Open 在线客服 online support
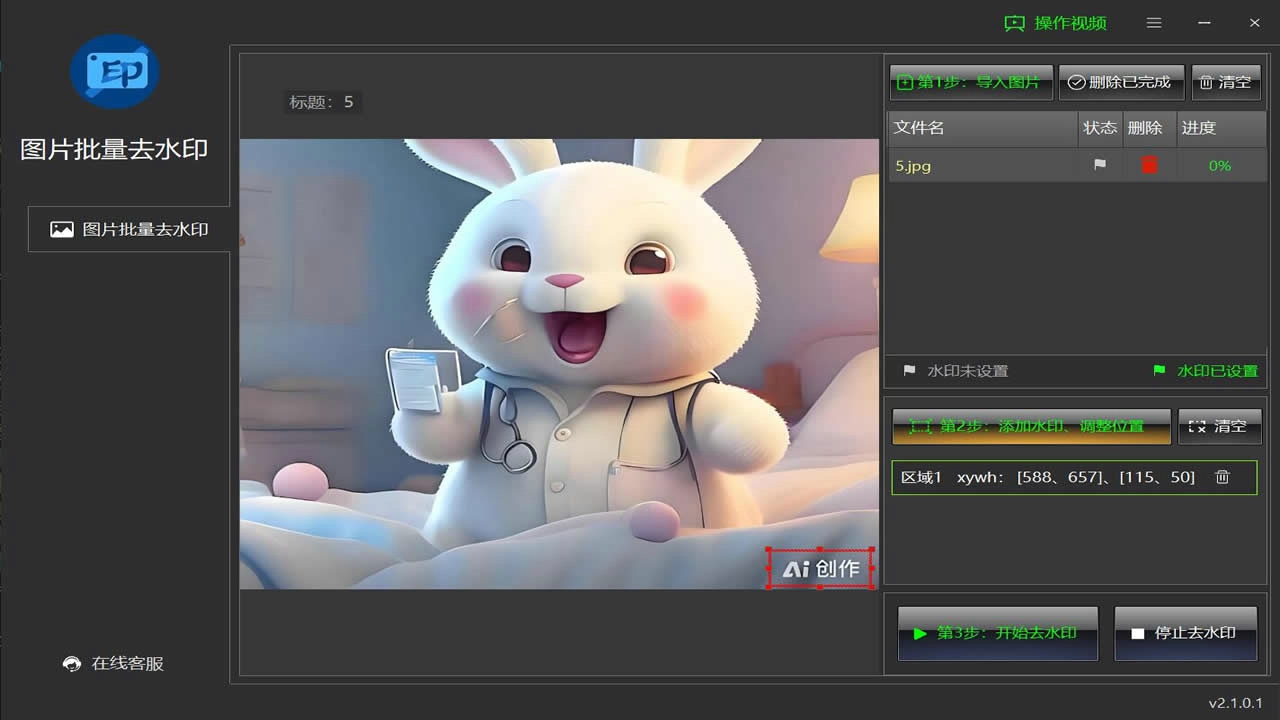Viewport: 1280px width, 720px height. (x=114, y=664)
